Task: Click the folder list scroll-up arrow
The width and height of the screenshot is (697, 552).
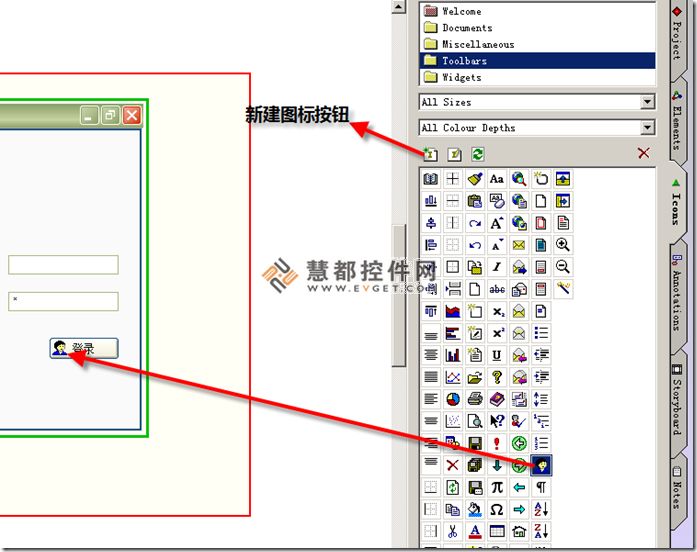Action: tap(399, 7)
